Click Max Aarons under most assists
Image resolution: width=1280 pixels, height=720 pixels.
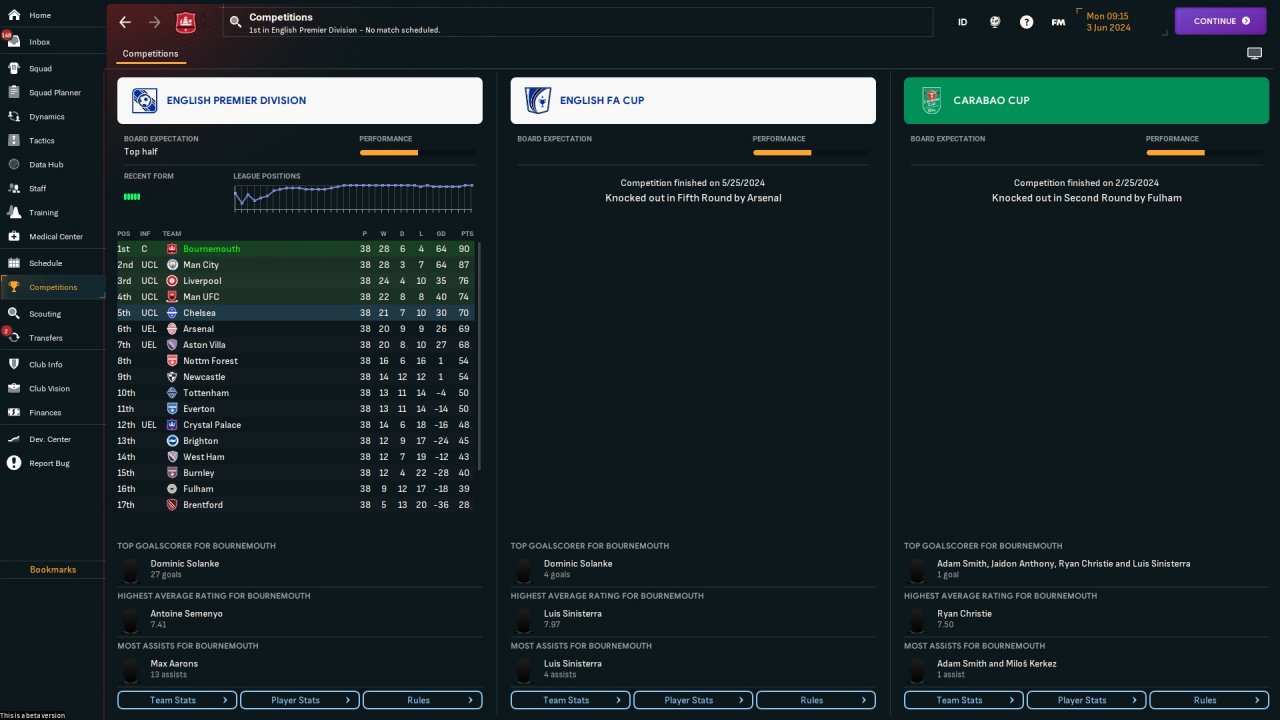[x=175, y=664]
